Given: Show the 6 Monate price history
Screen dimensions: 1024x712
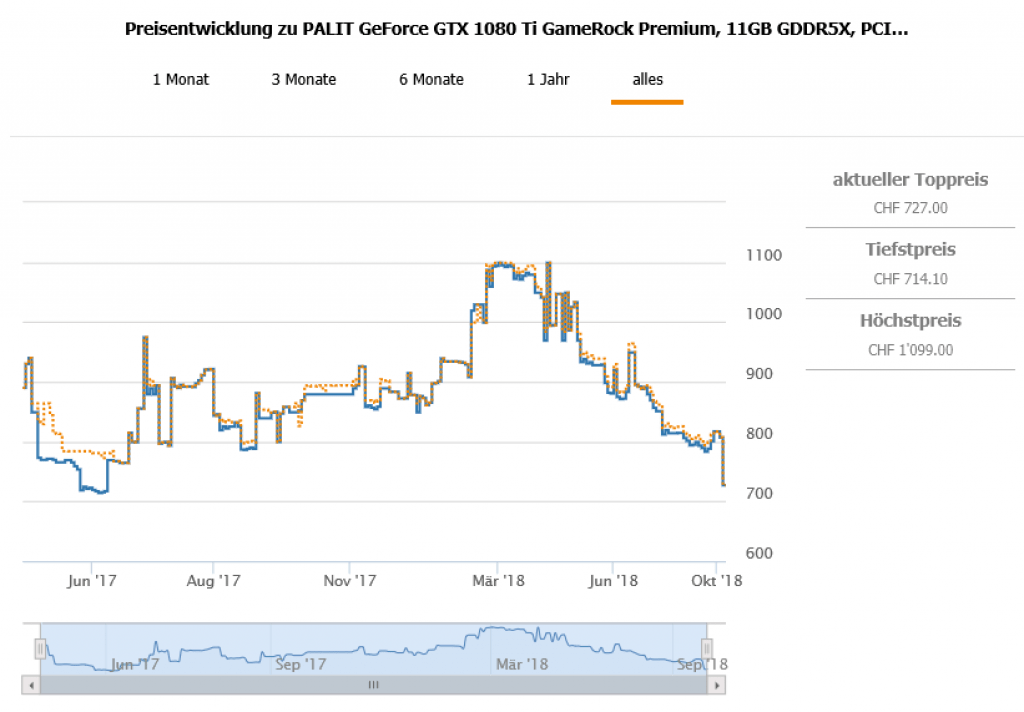Looking at the screenshot, I should [x=431, y=80].
